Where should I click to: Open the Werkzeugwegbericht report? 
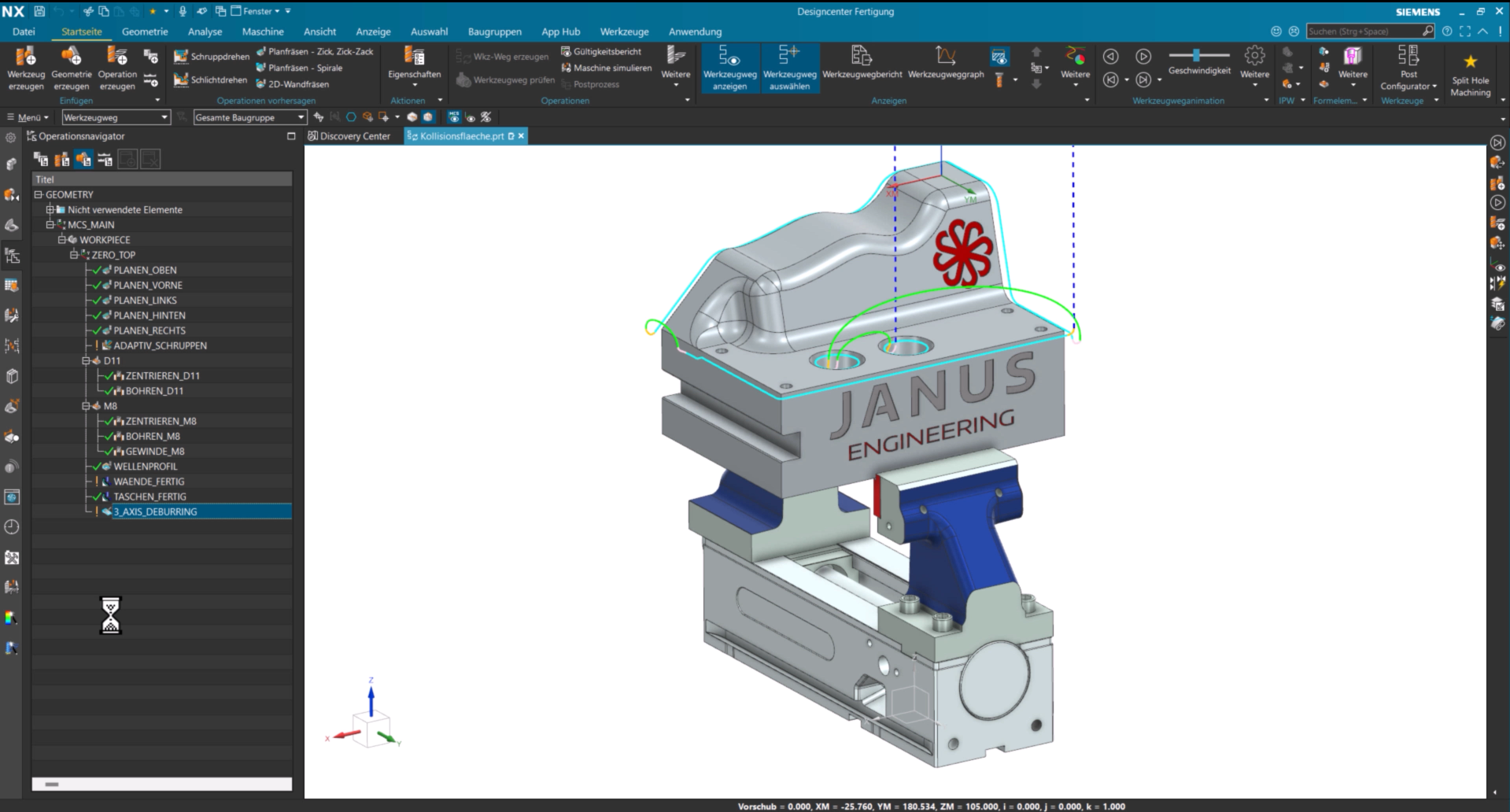862,62
